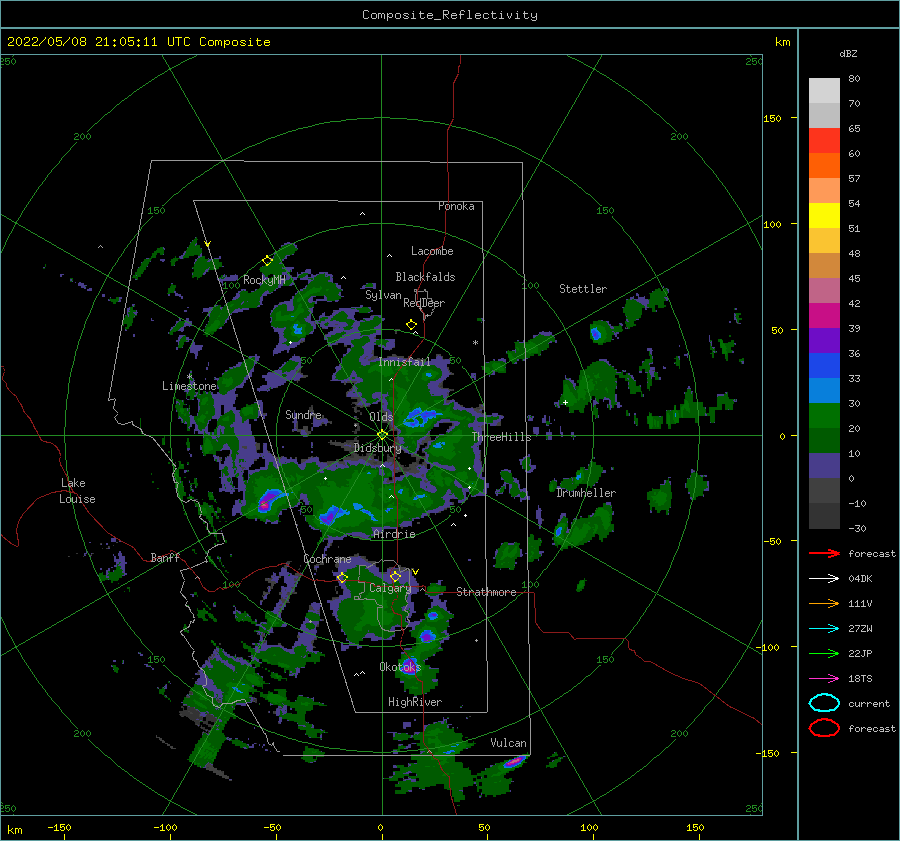
Task: Click the Stettler label
Action: [583, 289]
